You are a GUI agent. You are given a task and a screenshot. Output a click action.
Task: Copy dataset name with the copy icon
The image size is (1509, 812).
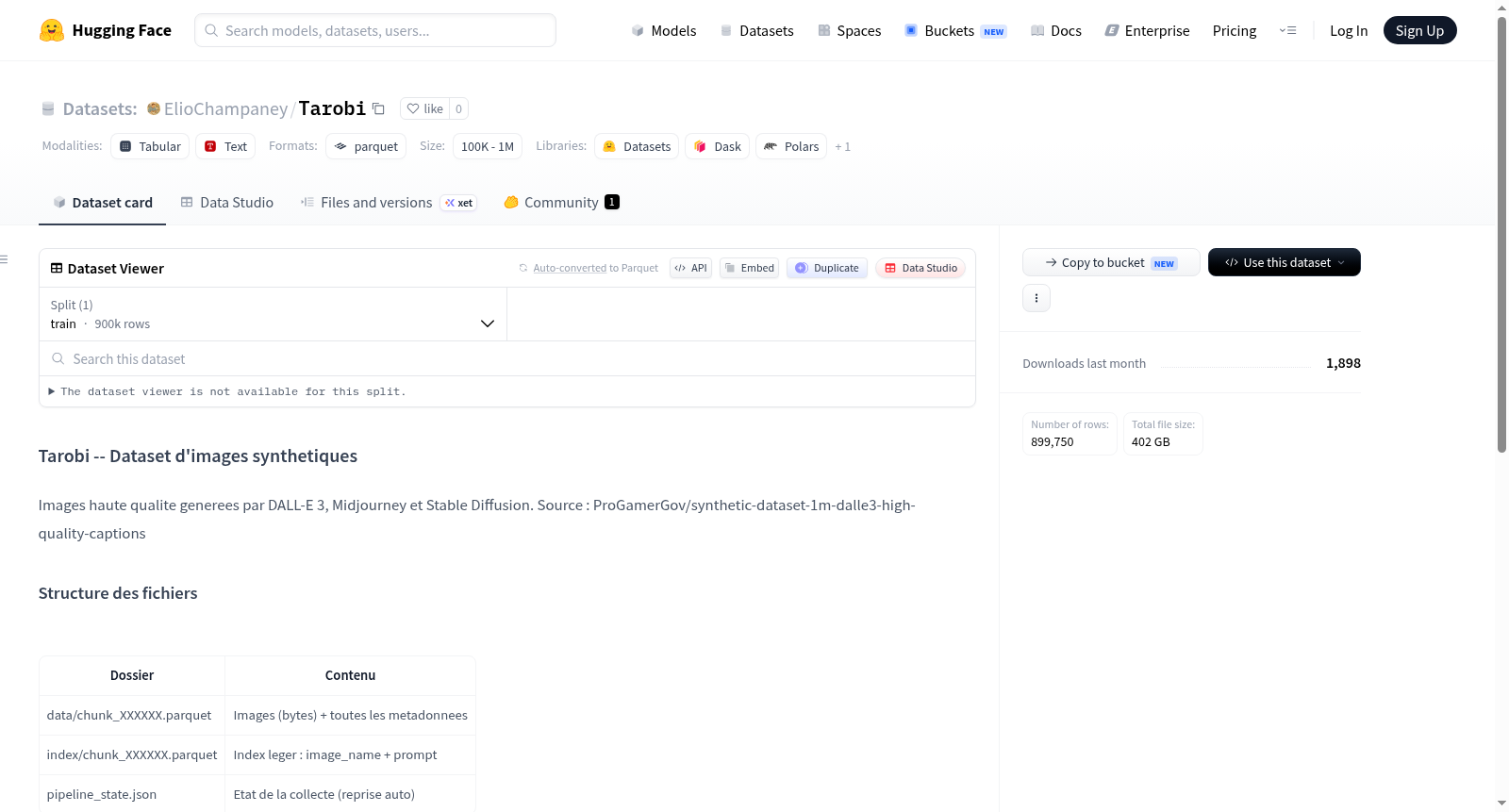(x=378, y=108)
